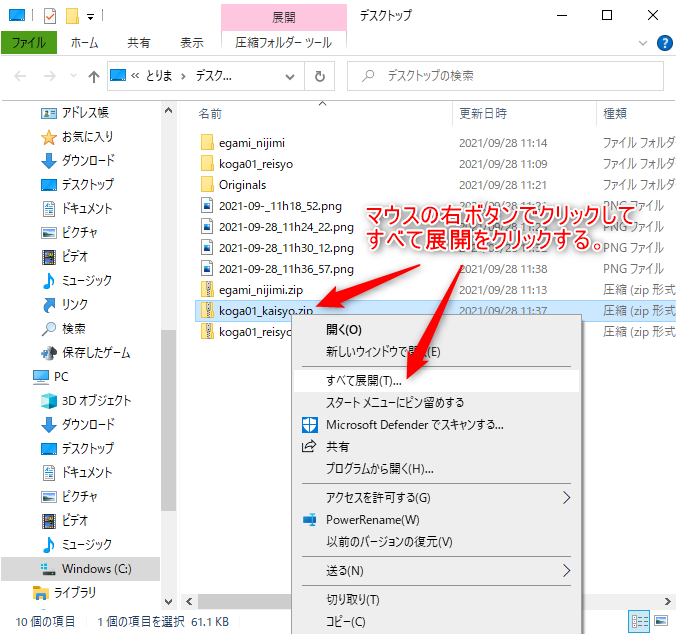Expand the ribbon with the chevron
The image size is (677, 634).
point(643,43)
